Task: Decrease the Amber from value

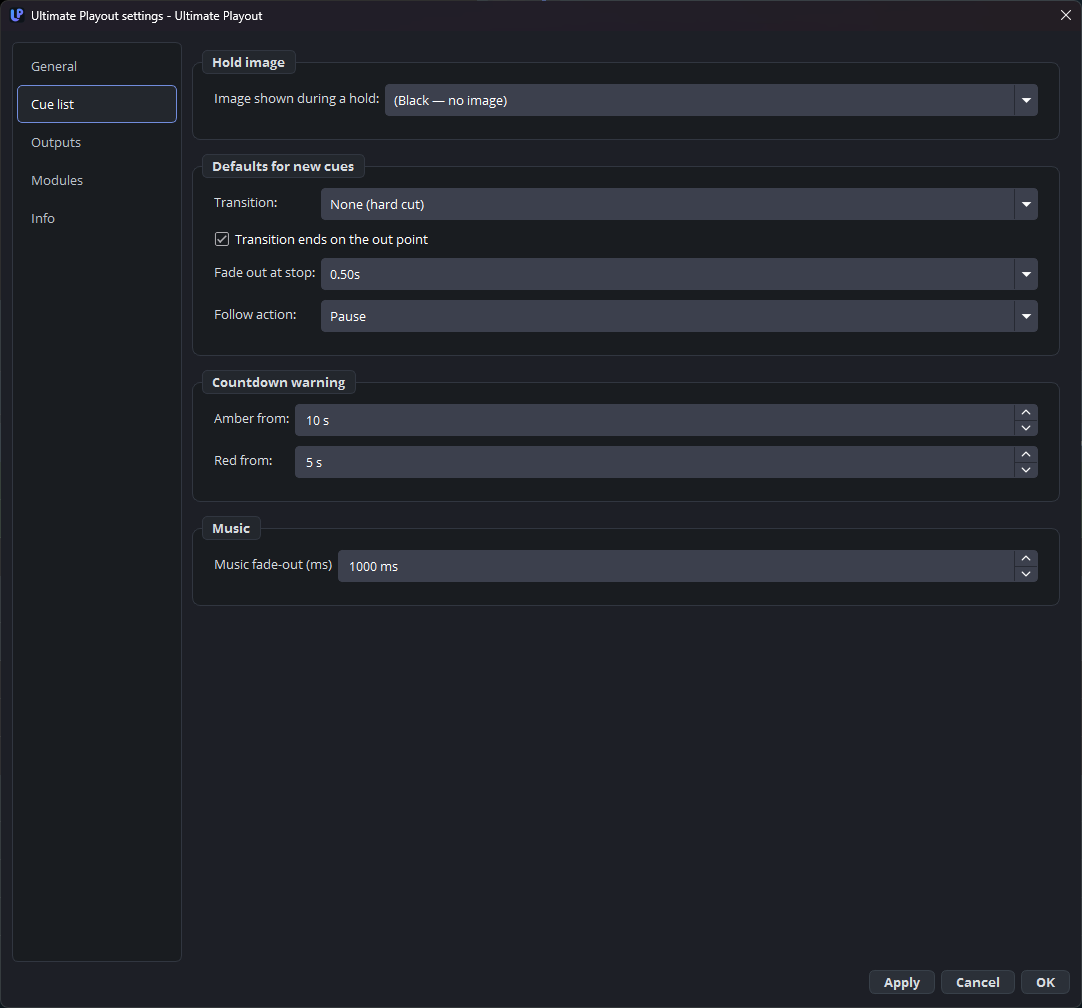Action: (x=1026, y=428)
